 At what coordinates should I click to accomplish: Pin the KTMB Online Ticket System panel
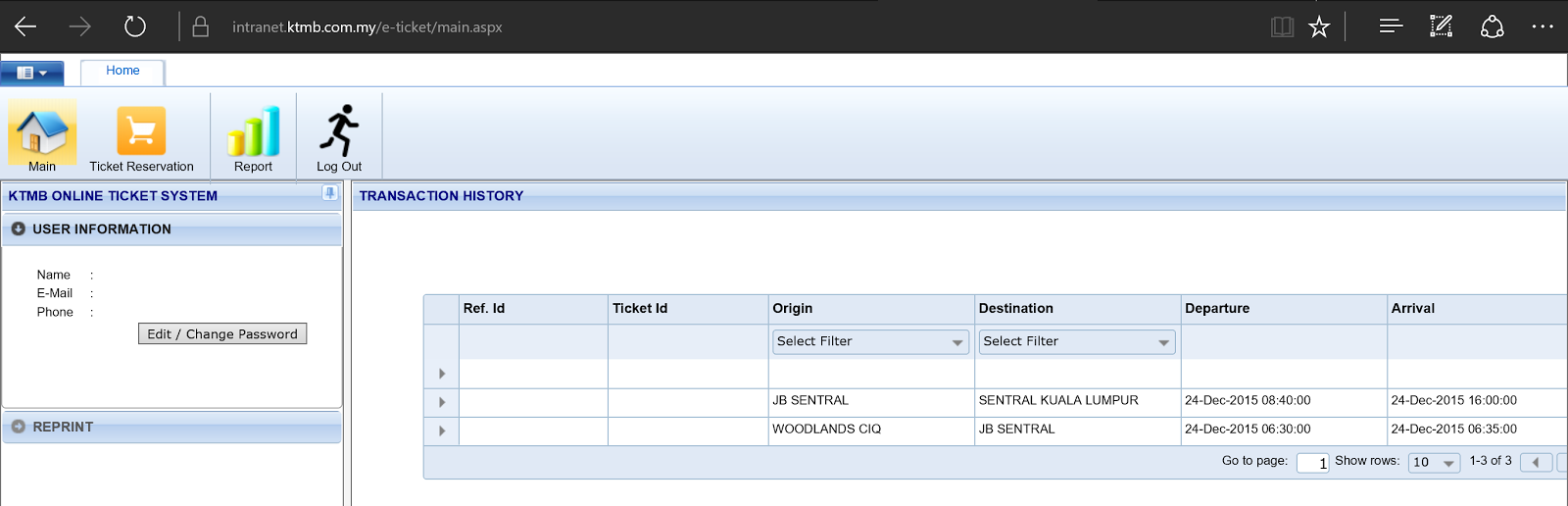(x=329, y=193)
